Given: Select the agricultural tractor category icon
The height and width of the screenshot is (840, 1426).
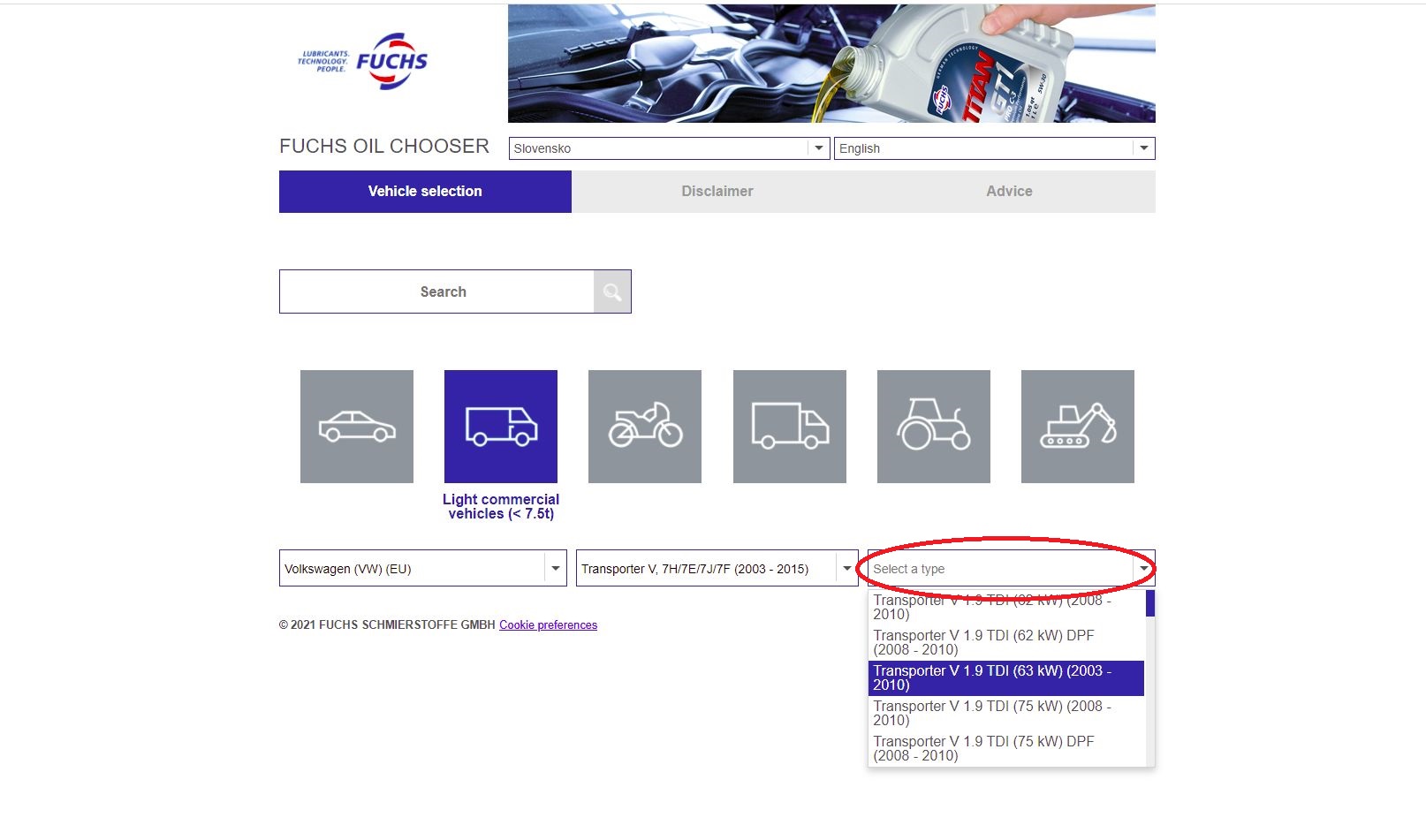Looking at the screenshot, I should point(934,427).
